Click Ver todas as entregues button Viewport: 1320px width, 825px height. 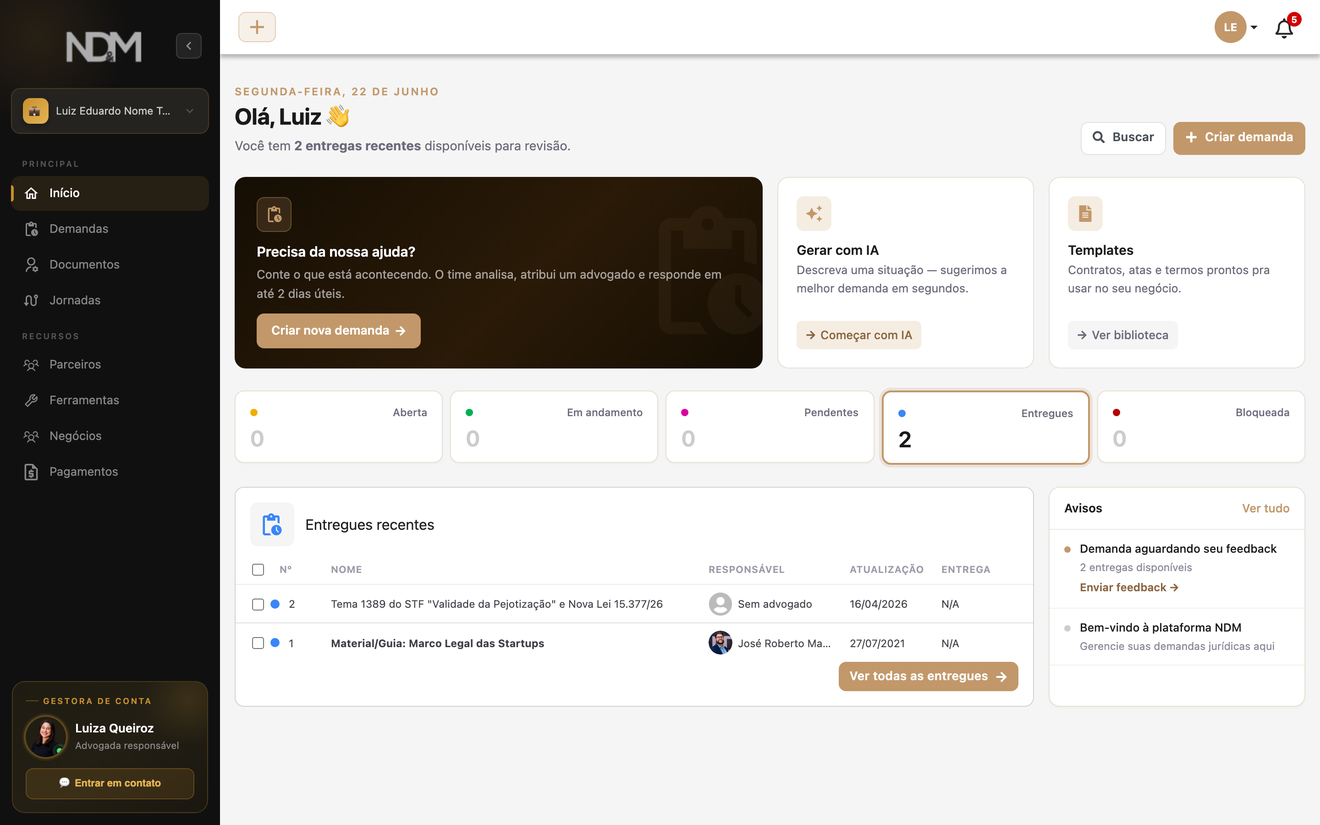pyautogui.click(x=929, y=677)
